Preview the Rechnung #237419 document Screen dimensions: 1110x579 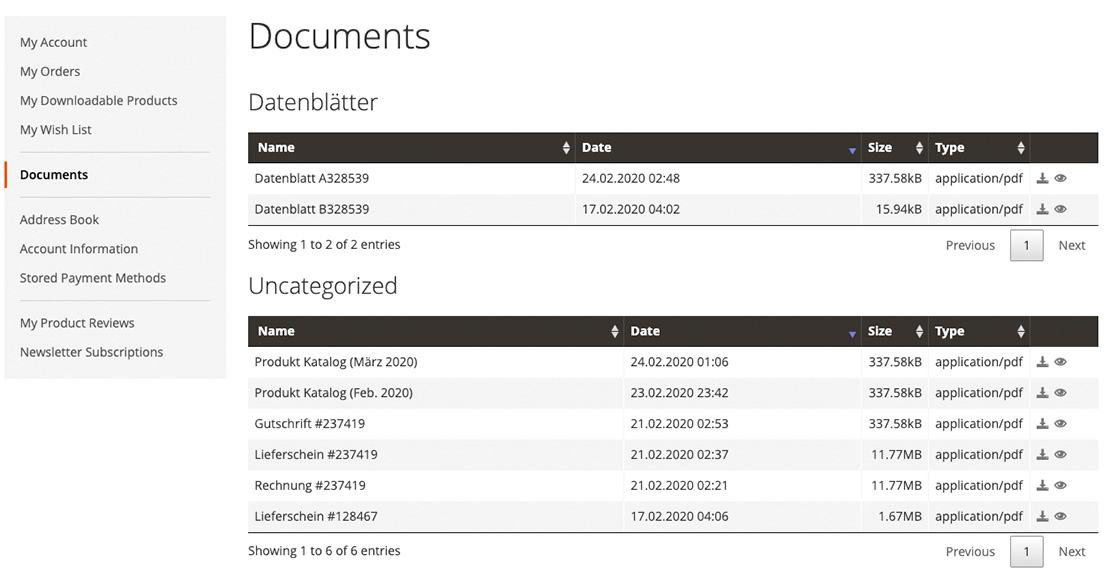[1062, 485]
